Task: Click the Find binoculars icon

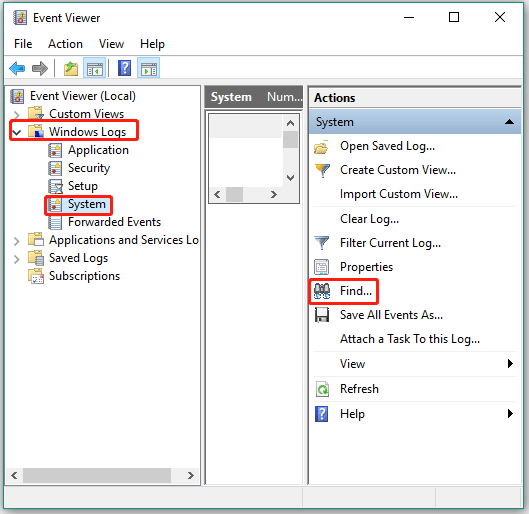Action: pyautogui.click(x=322, y=291)
